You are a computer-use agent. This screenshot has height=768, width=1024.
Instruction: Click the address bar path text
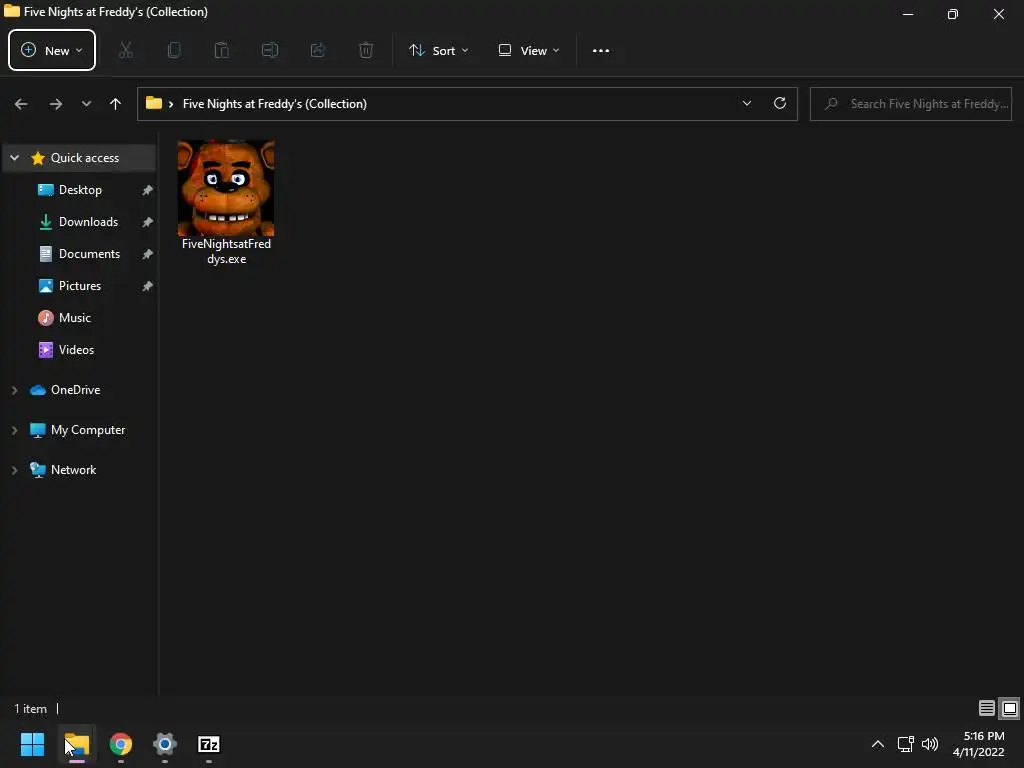click(275, 104)
